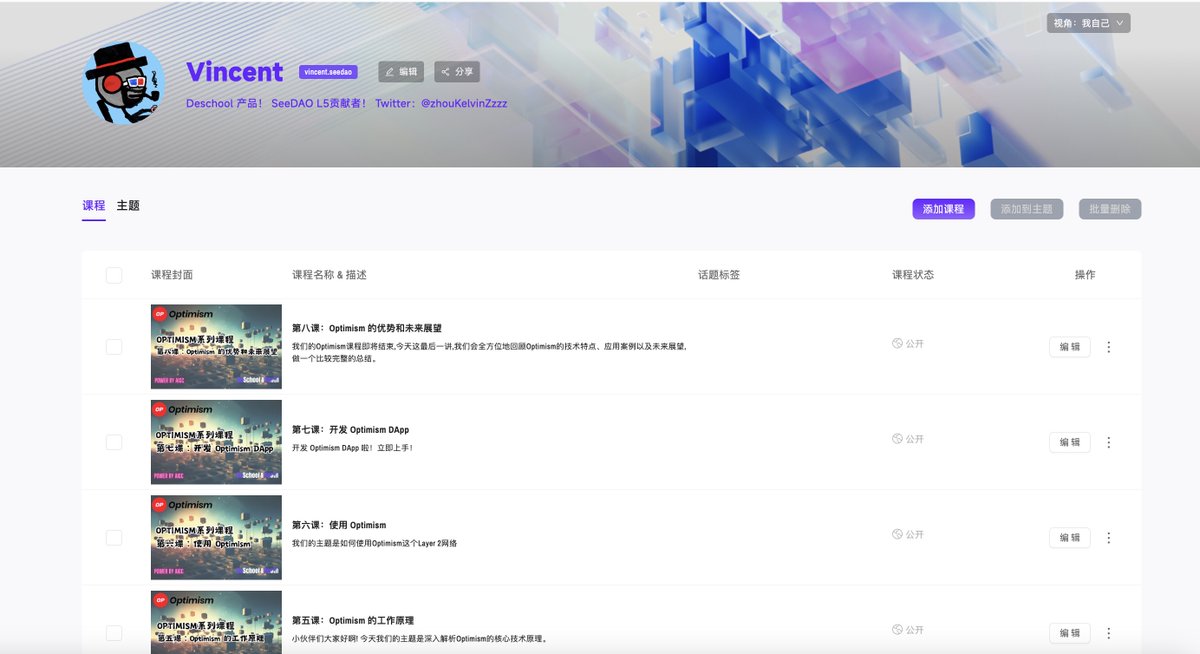Click title 第五课：Optimism 的工作原理
Screen dimensions: 1200x654
pyautogui.click(x=353, y=621)
